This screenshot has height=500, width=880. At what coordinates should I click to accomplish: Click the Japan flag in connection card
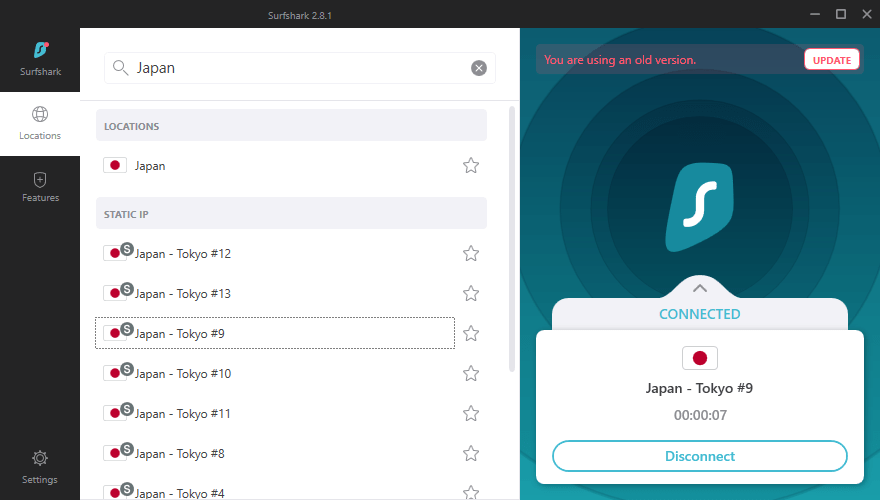(x=699, y=358)
